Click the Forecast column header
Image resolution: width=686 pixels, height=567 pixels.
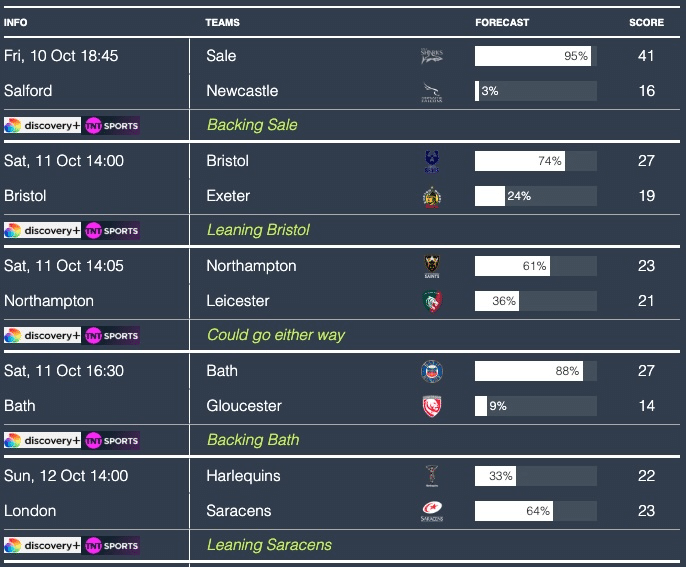(x=502, y=22)
